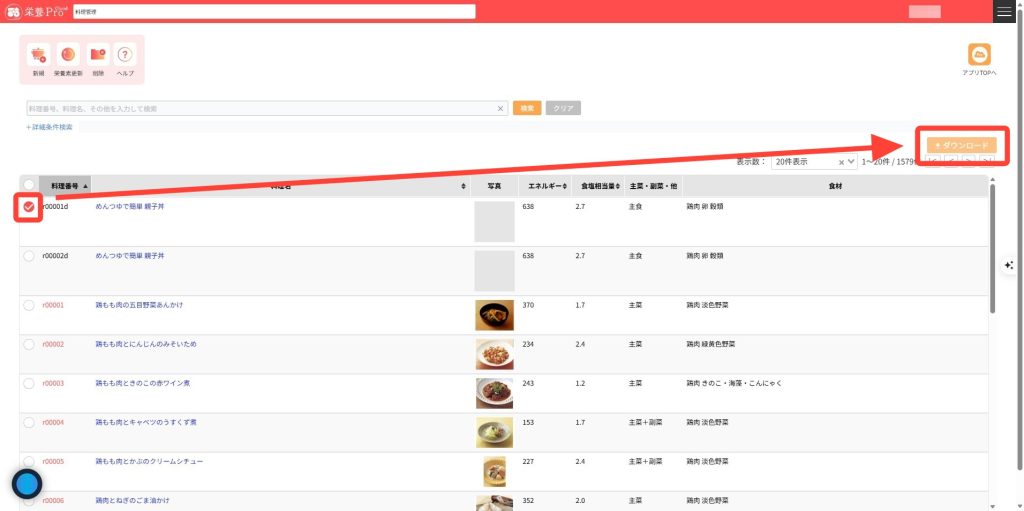1024x511 pixels.
Task: Open the 20件表示 display count dropdown
Action: click(x=813, y=161)
